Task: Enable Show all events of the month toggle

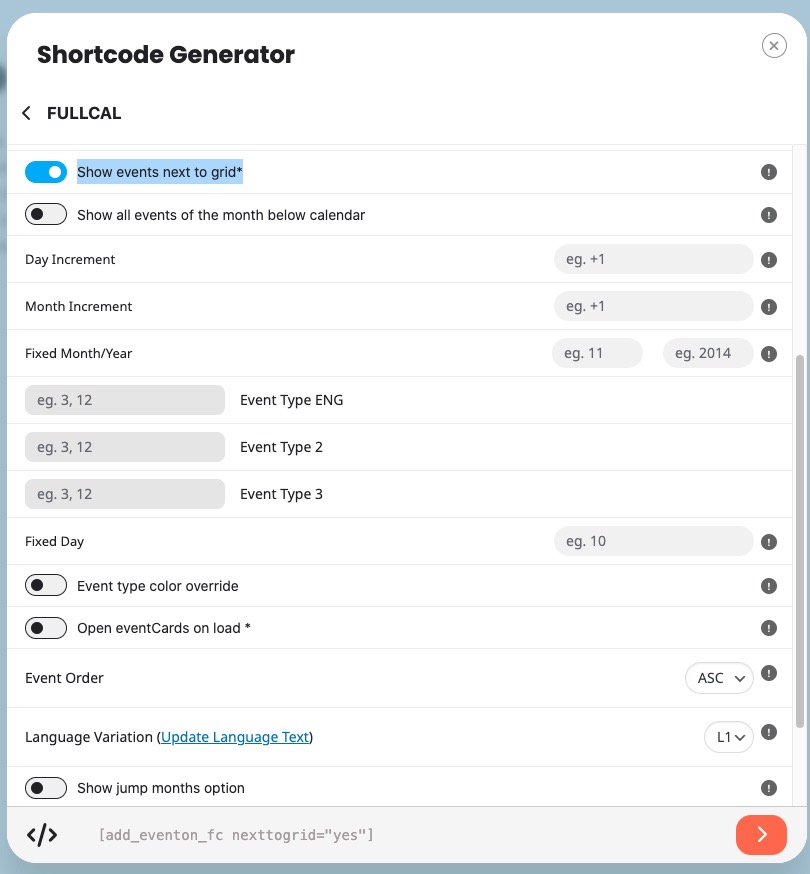Action: pos(46,215)
